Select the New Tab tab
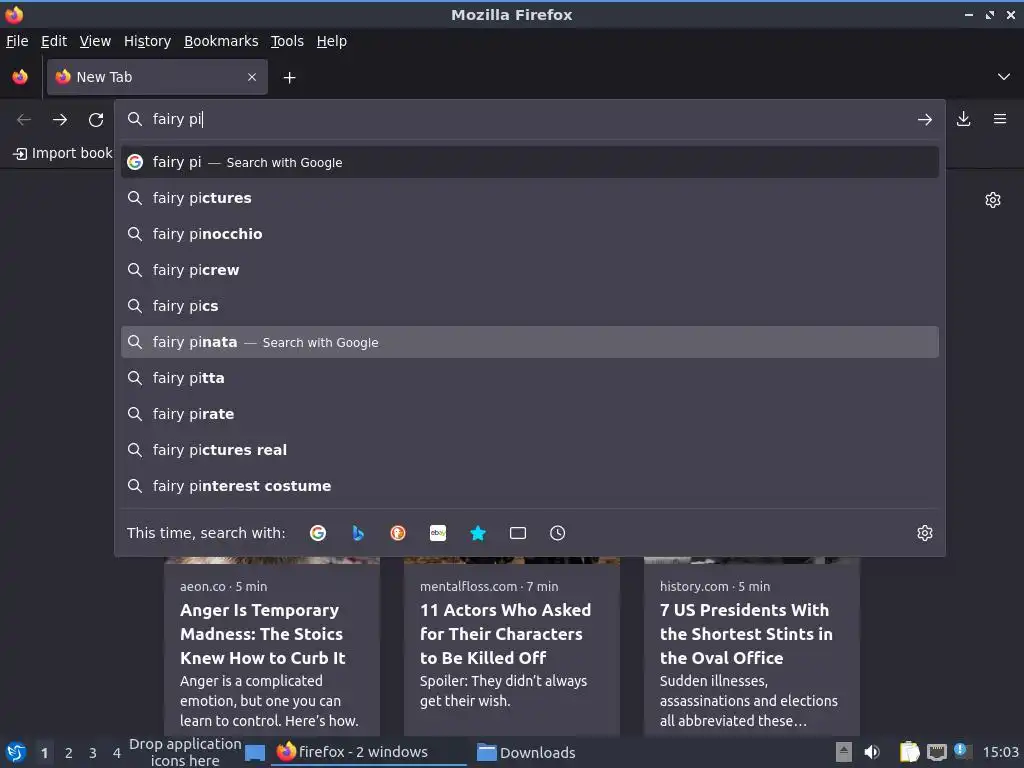1024x768 pixels. click(157, 77)
